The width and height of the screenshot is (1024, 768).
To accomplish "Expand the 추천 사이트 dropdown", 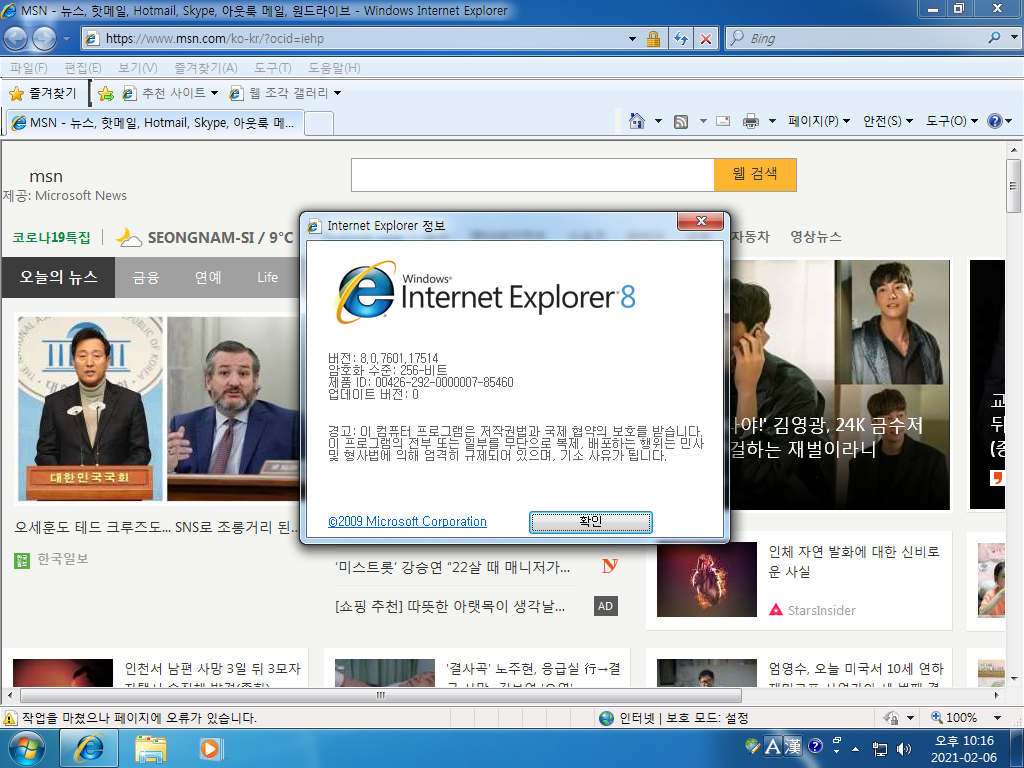I will 214,93.
